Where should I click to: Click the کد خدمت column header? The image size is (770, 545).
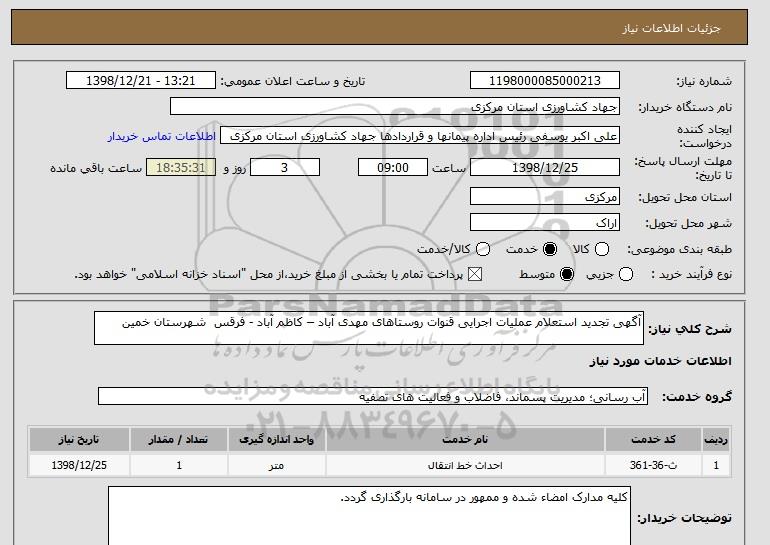653,439
